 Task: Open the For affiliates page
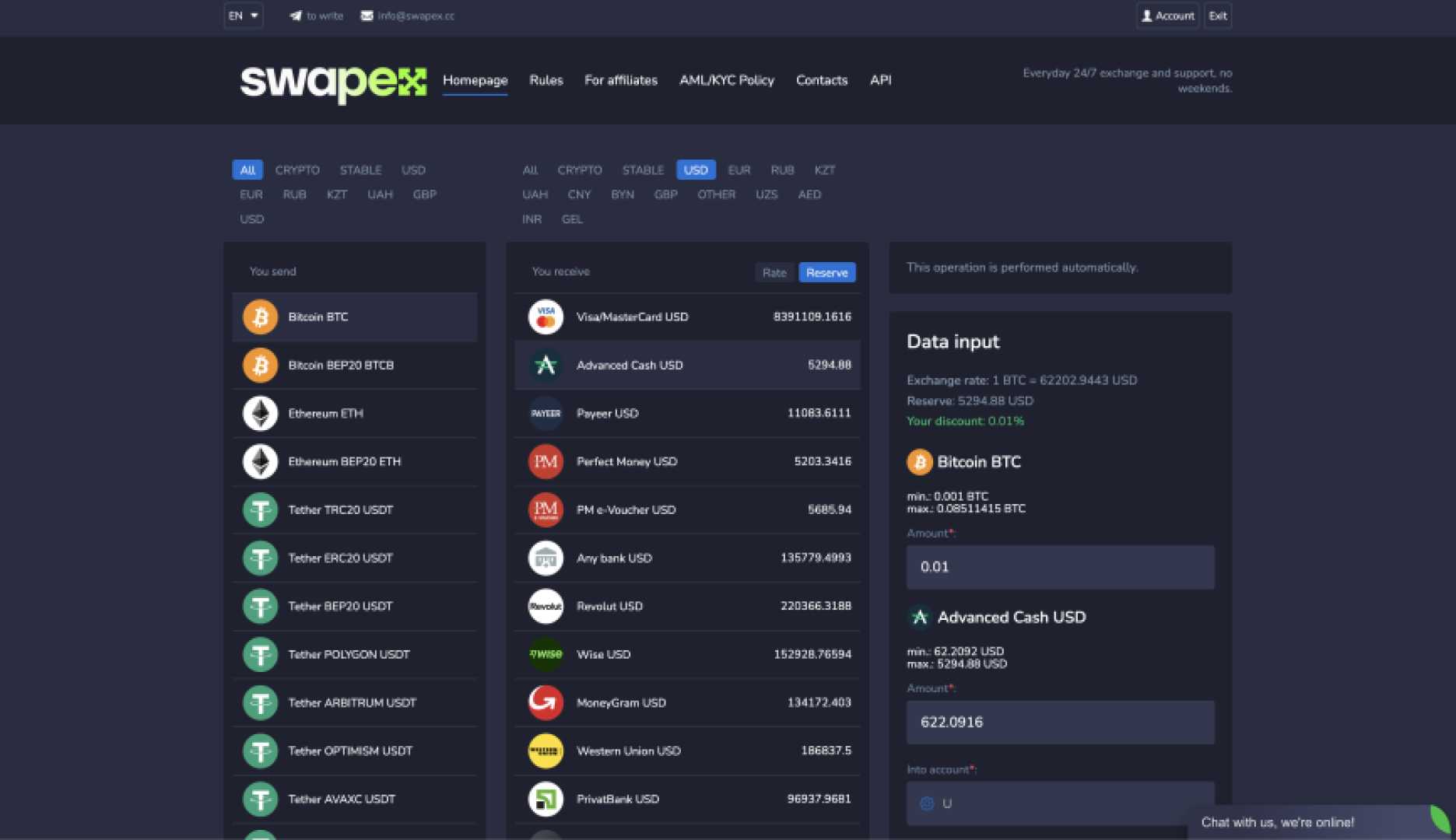(621, 80)
